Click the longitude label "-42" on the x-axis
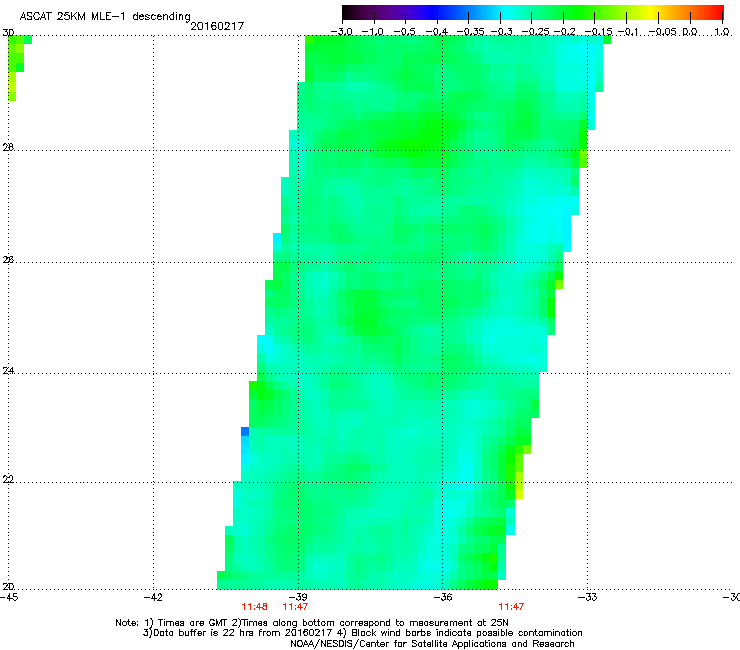This screenshot has height=650, width=740. pyautogui.click(x=153, y=598)
